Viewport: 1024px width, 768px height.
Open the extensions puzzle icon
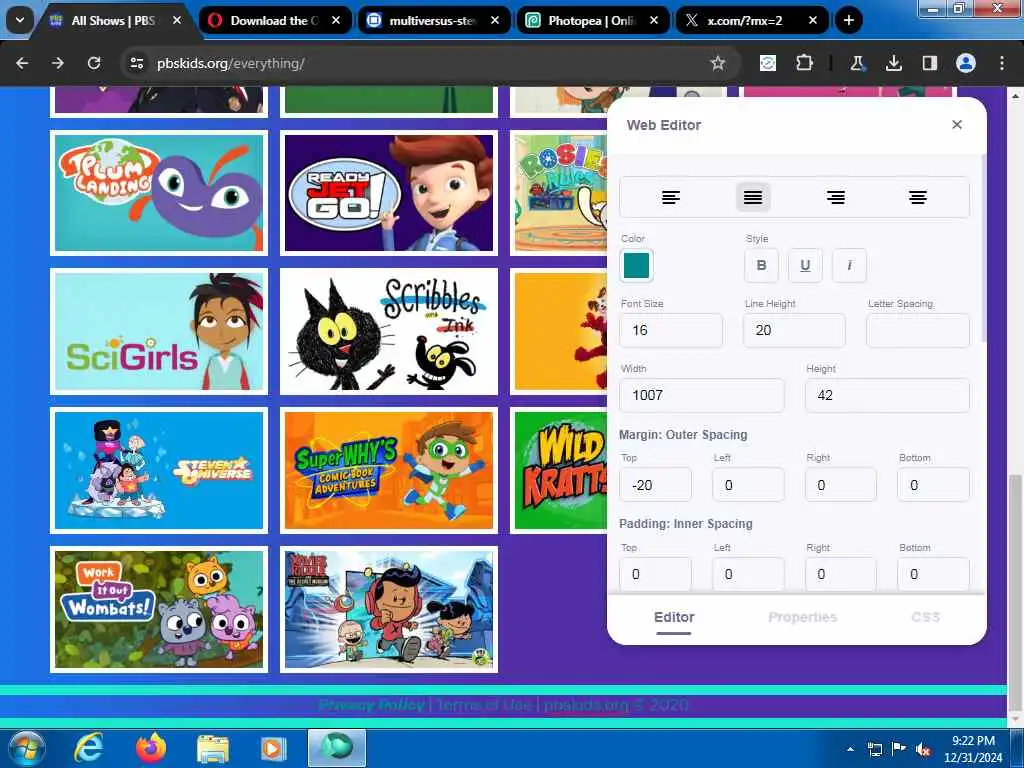click(805, 63)
